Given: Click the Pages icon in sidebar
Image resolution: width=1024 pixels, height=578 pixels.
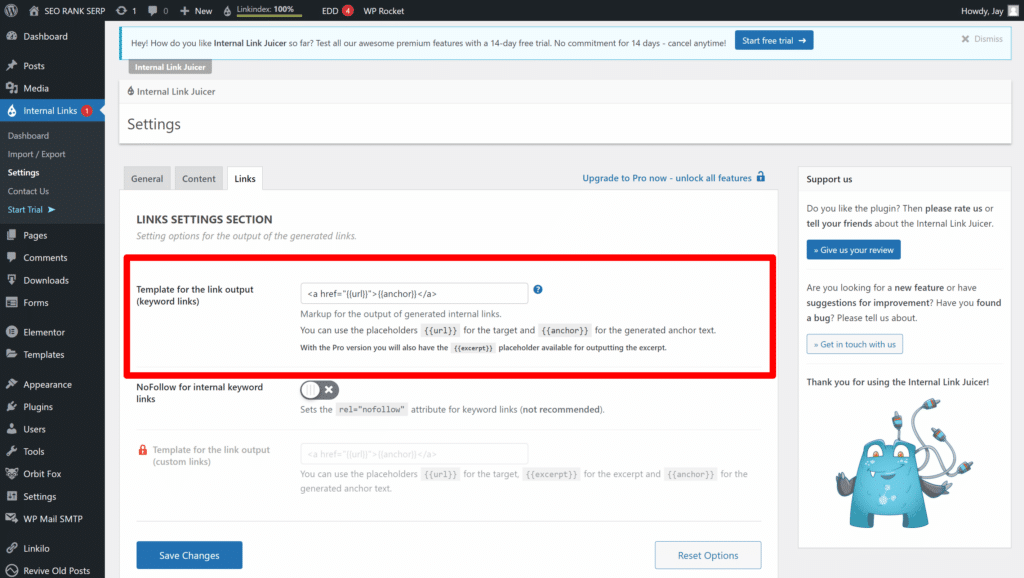Looking at the screenshot, I should coord(12,235).
